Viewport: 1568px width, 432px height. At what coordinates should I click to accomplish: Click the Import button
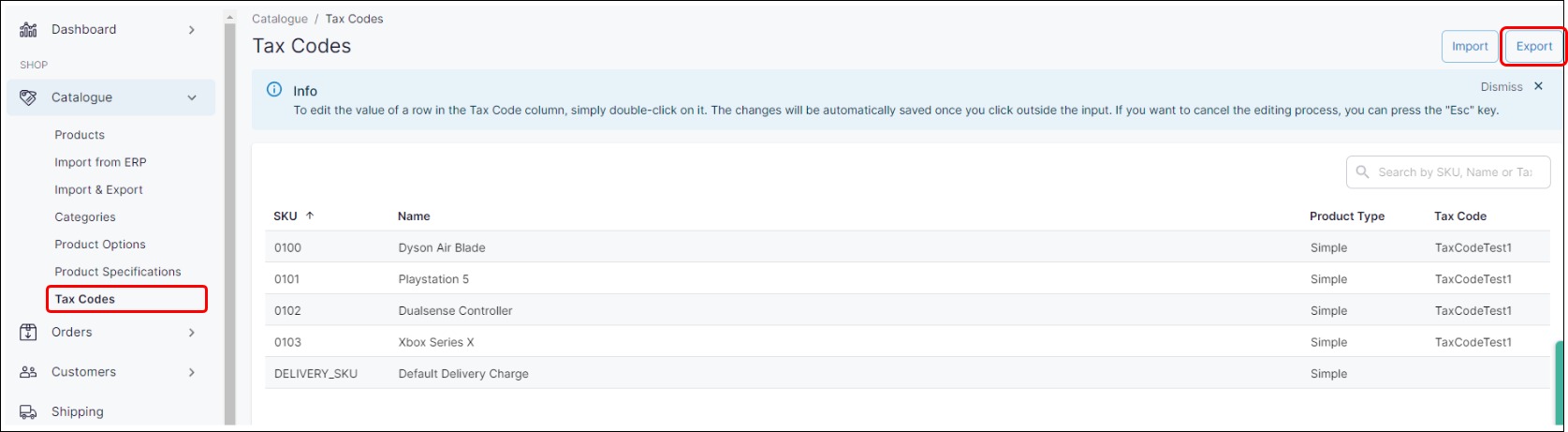1470,47
